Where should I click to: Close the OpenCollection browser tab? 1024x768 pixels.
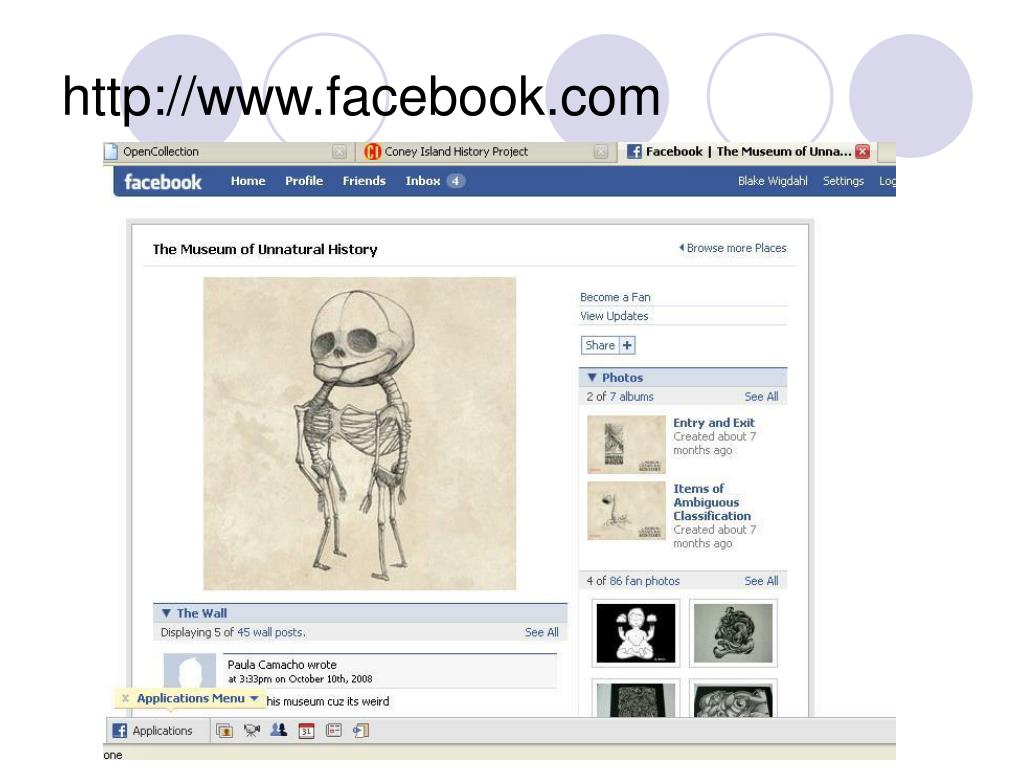[x=339, y=152]
